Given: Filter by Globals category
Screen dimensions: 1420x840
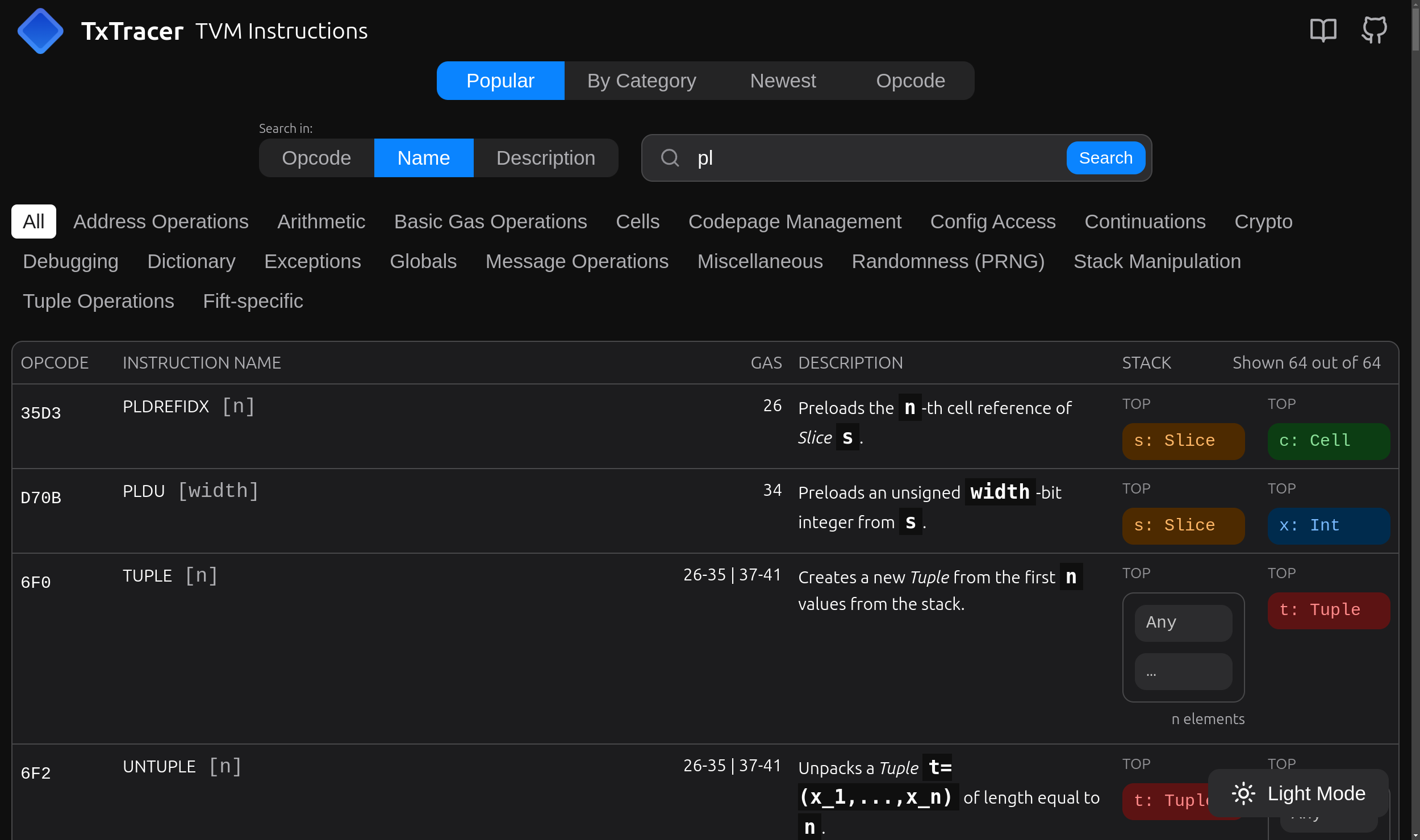Looking at the screenshot, I should (x=423, y=261).
